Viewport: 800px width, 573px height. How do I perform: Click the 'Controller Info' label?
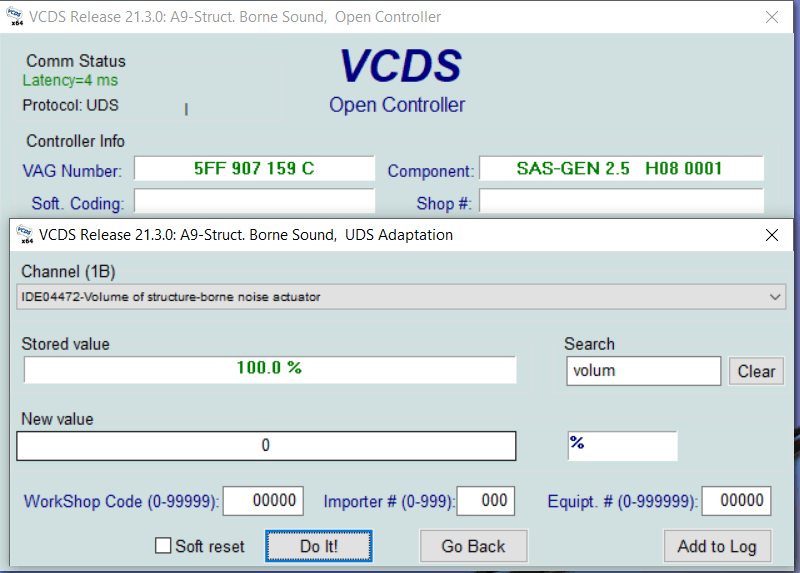[x=76, y=141]
